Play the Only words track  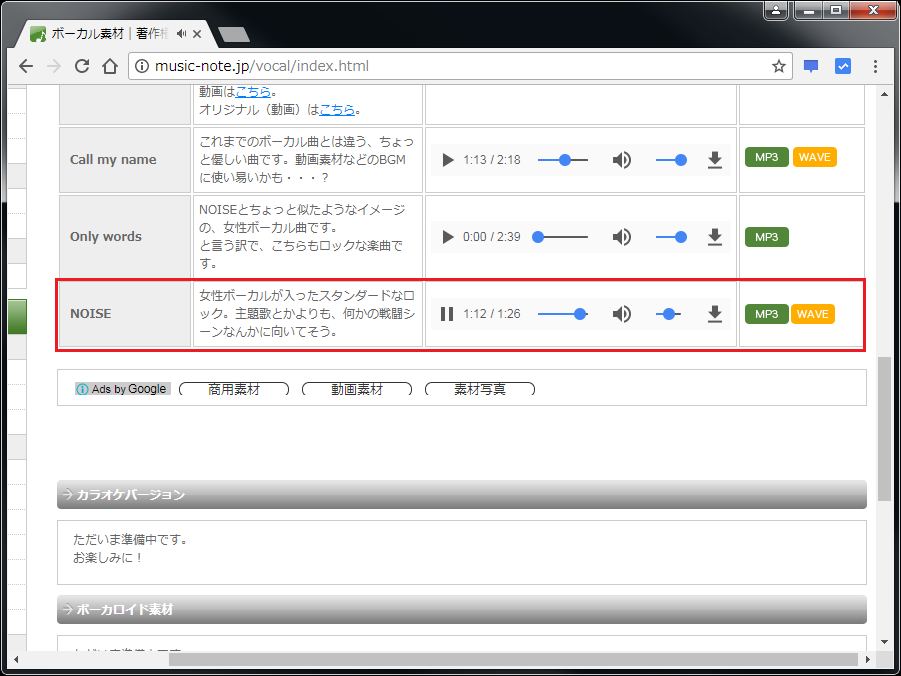[x=448, y=237]
